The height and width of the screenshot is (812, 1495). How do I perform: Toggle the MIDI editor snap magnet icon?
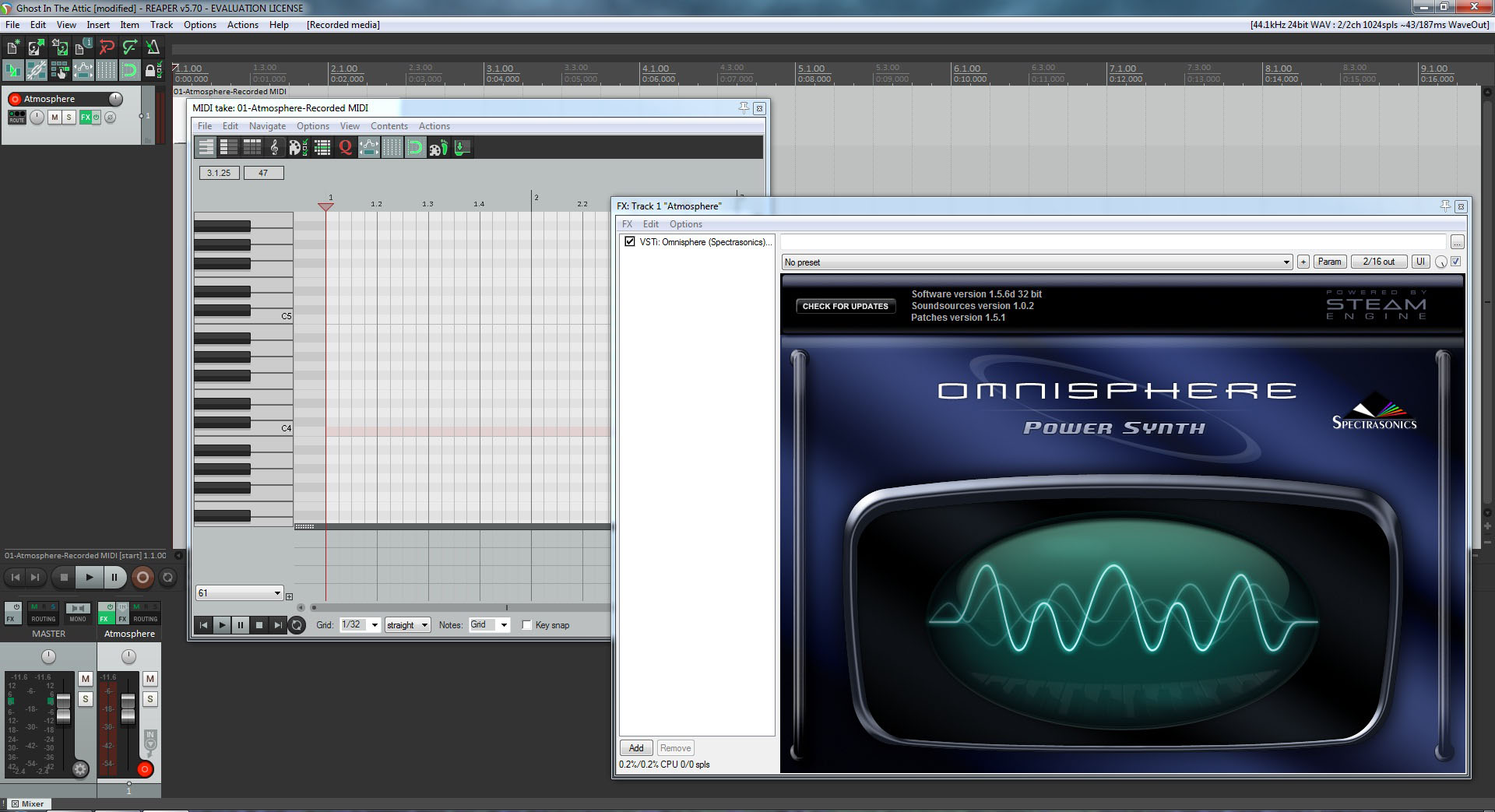click(415, 147)
